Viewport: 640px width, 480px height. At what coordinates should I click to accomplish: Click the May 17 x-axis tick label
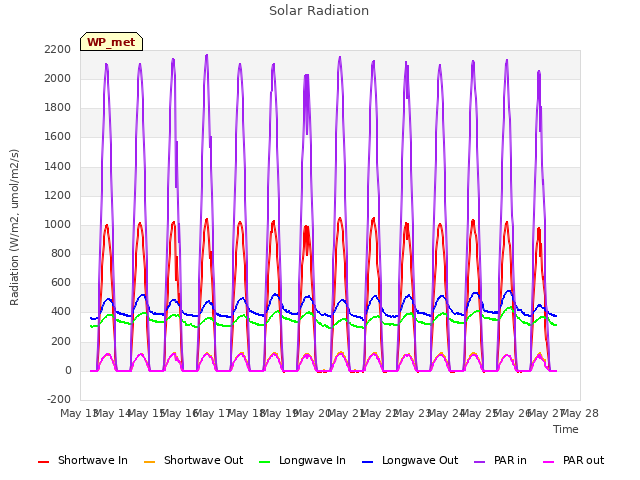(212, 413)
